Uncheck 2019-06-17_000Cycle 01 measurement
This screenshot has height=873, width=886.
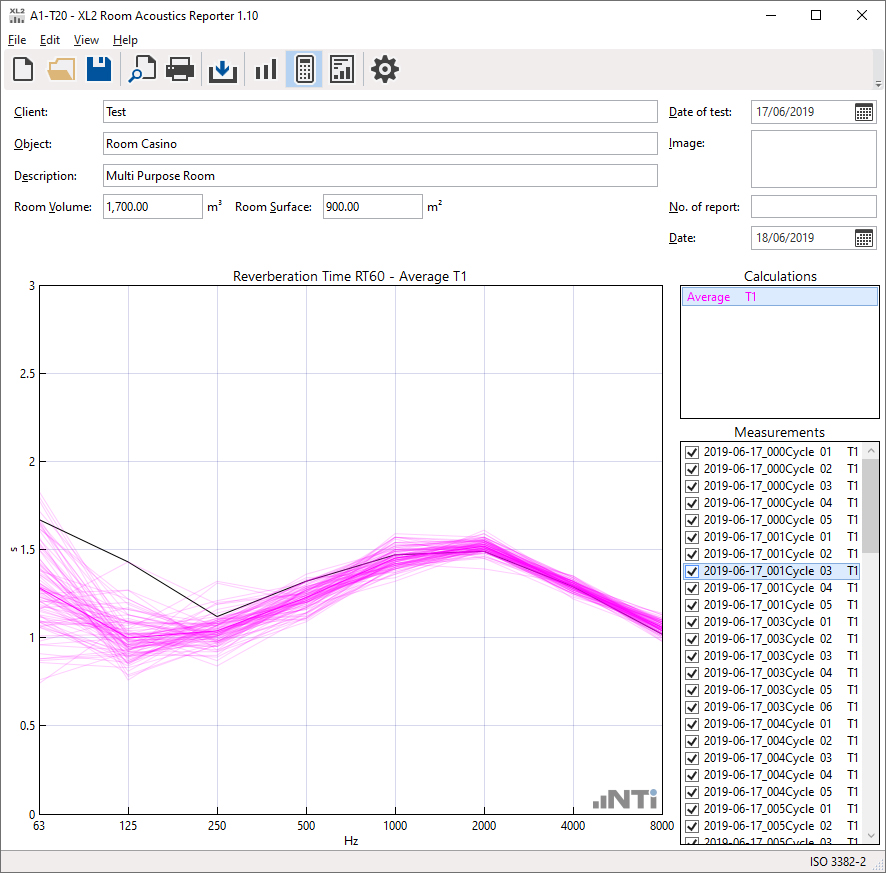pos(691,452)
